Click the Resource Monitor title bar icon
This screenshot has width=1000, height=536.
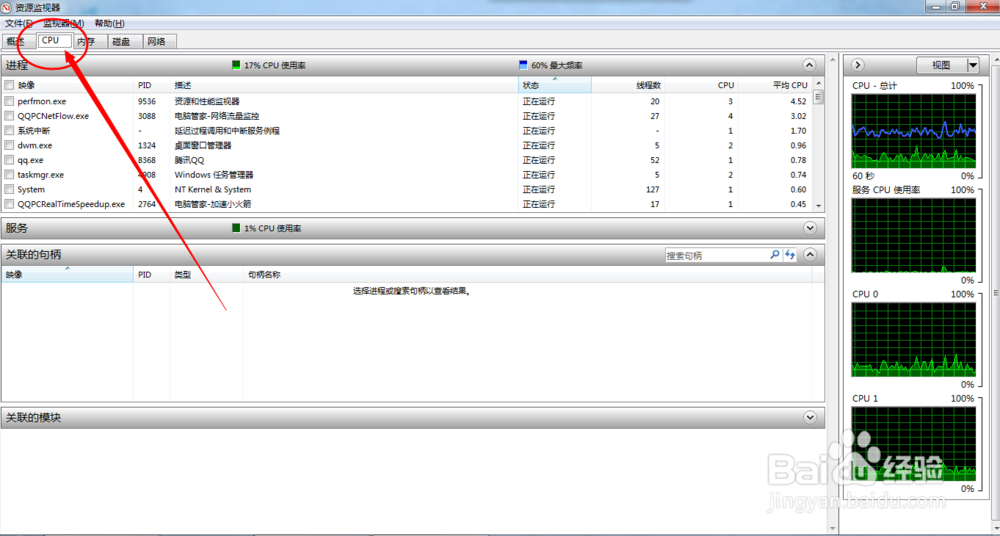click(x=7, y=6)
